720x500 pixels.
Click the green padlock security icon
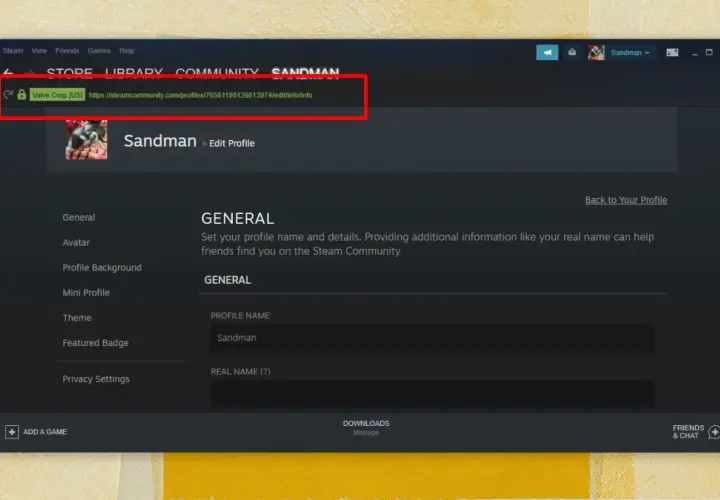[x=22, y=95]
